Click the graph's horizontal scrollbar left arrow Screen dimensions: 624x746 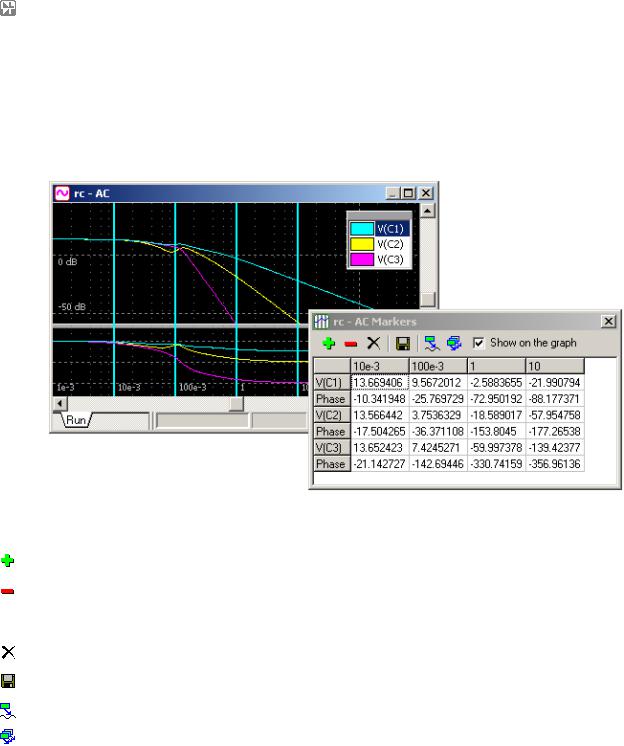59,404
